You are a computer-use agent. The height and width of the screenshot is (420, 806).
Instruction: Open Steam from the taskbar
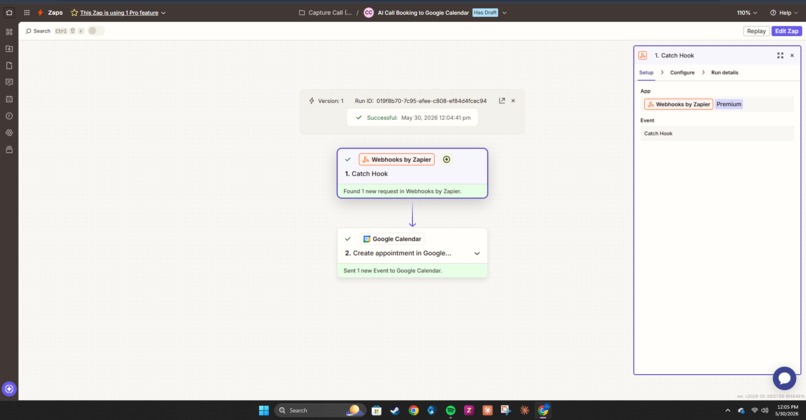395,410
